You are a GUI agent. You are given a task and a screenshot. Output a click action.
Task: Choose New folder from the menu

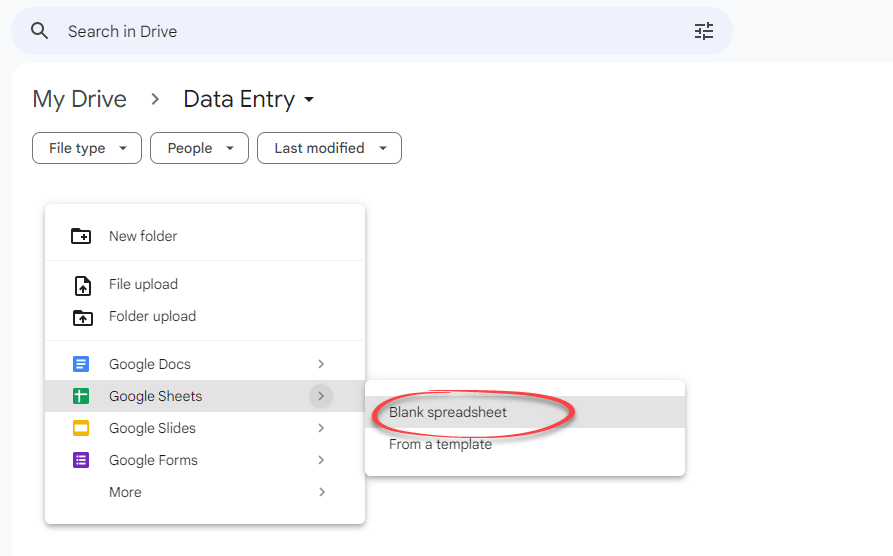(x=205, y=236)
